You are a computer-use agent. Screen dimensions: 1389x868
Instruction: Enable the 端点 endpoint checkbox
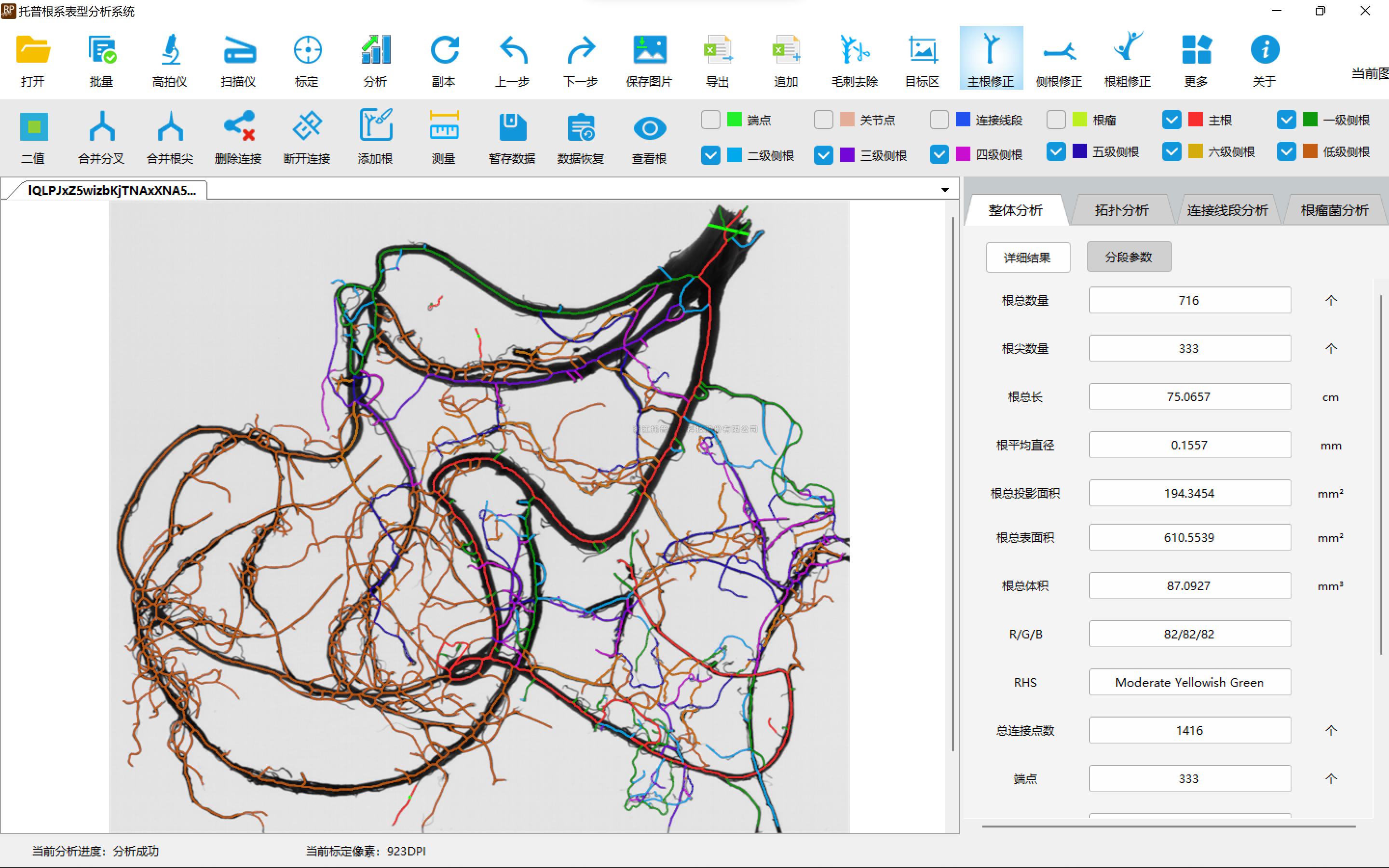tap(710, 120)
